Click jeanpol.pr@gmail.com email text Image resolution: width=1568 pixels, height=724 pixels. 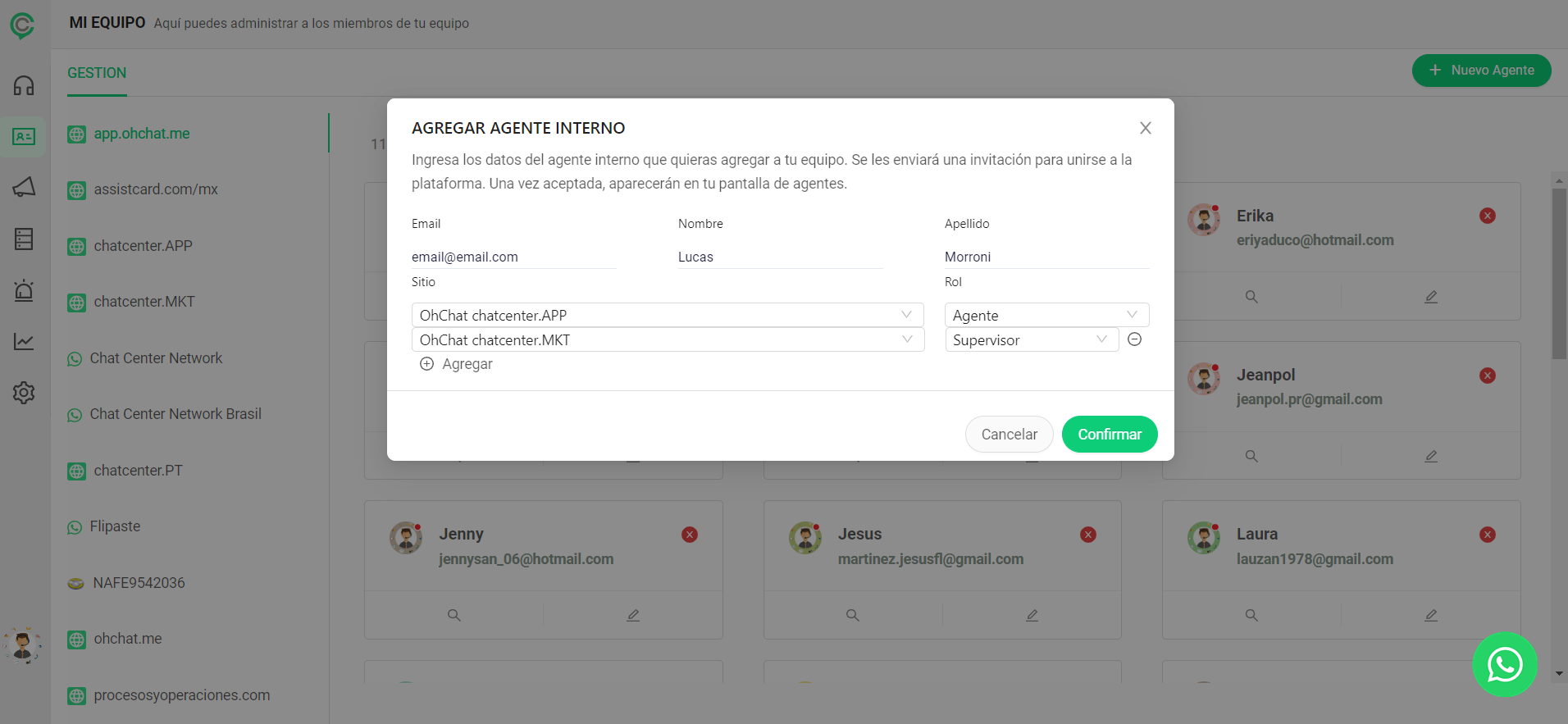[1310, 399]
